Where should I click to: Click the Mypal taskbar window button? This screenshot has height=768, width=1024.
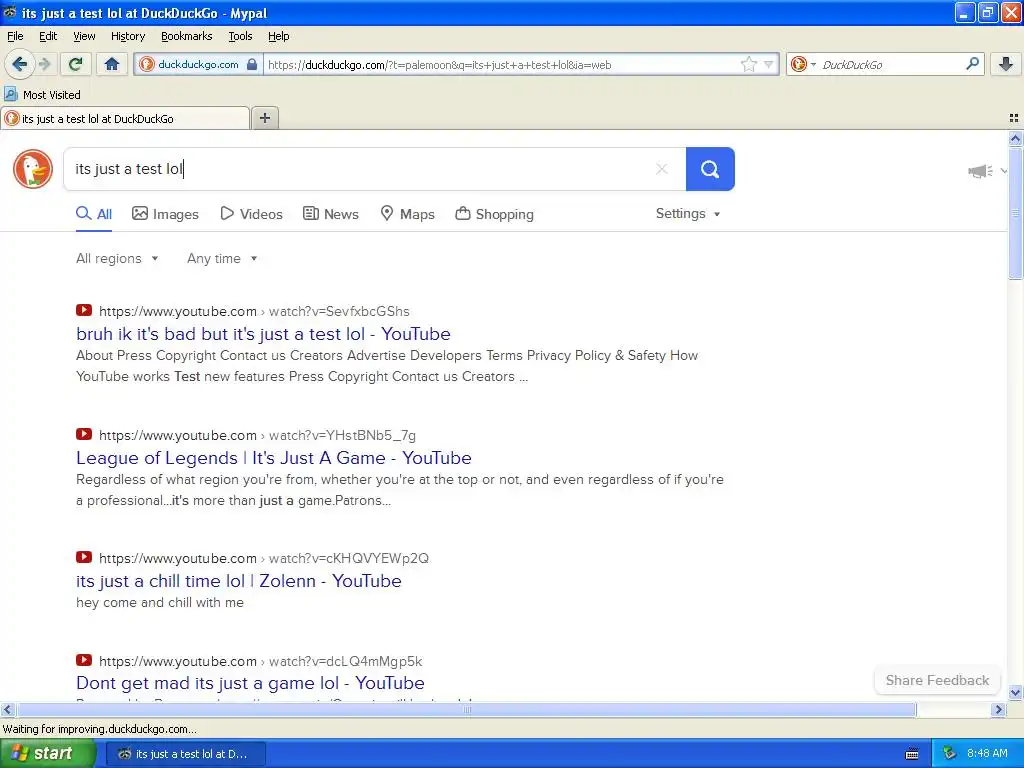pyautogui.click(x=185, y=754)
